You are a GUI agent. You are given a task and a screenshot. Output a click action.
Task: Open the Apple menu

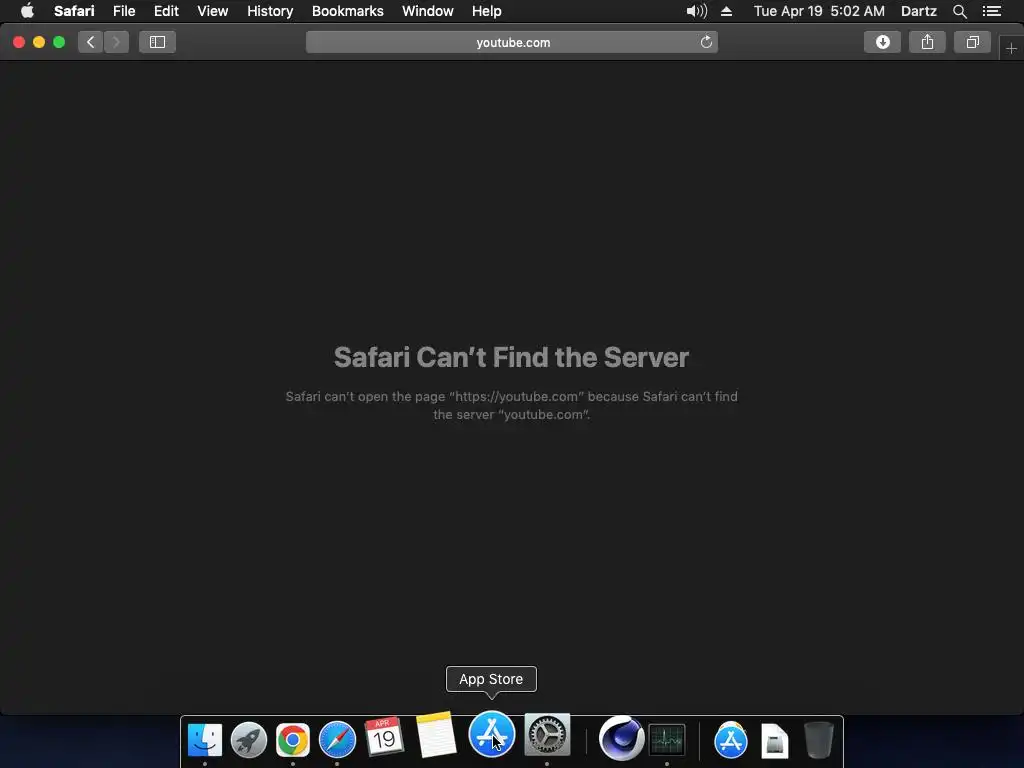pos(27,11)
